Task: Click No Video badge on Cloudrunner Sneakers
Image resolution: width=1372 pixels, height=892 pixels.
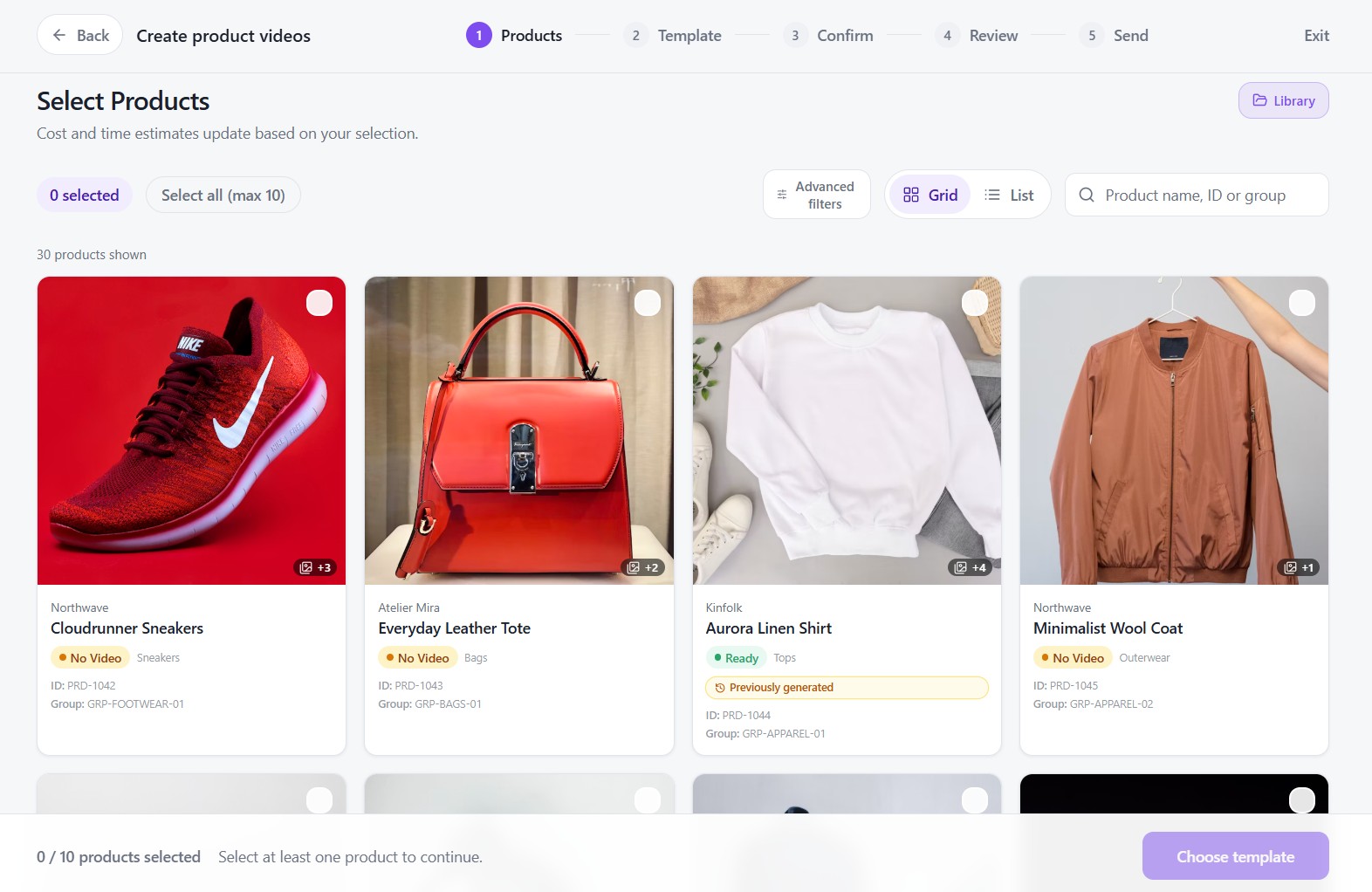Action: click(x=90, y=658)
